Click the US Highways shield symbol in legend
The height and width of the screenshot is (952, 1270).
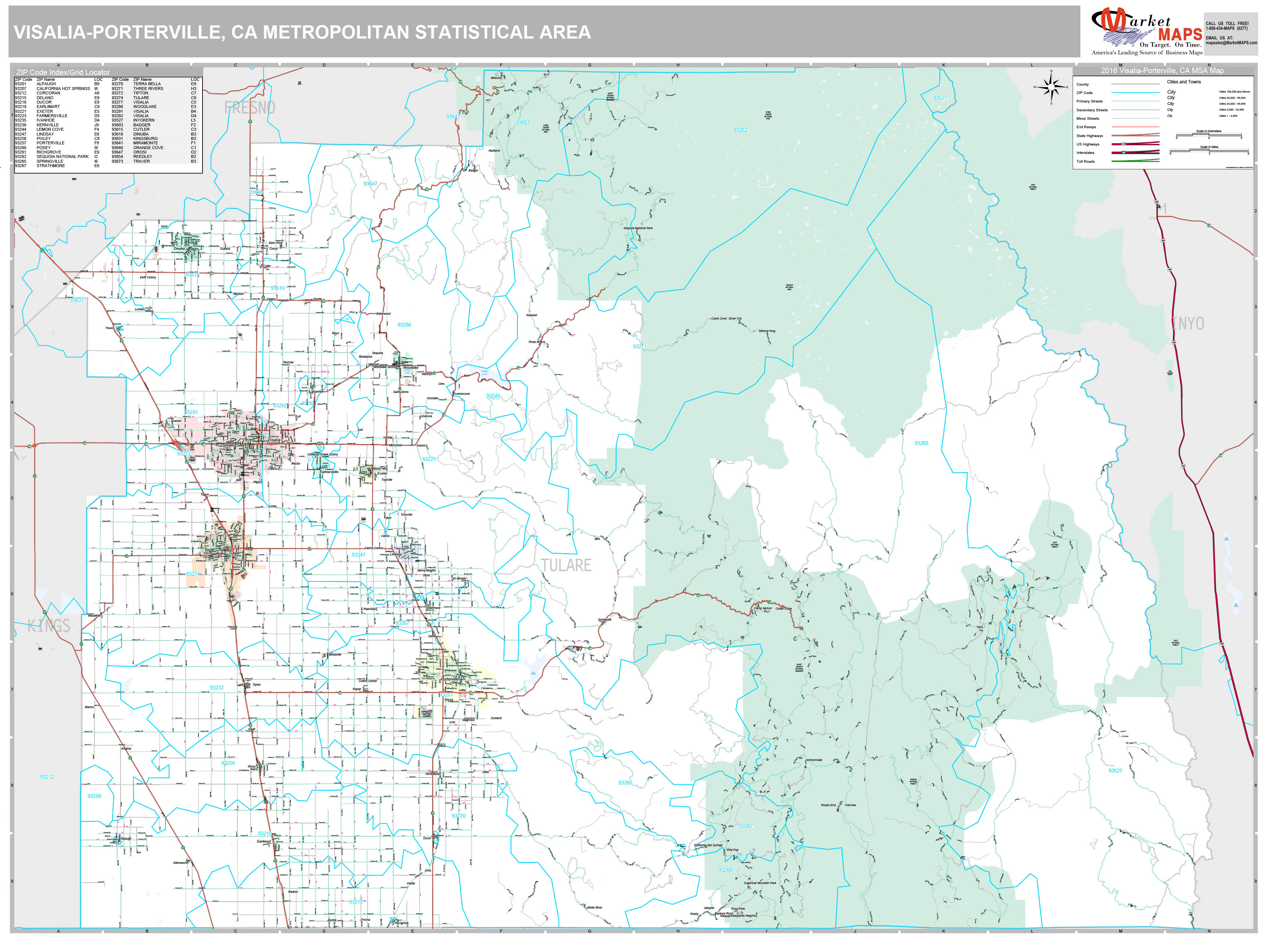[x=1124, y=144]
